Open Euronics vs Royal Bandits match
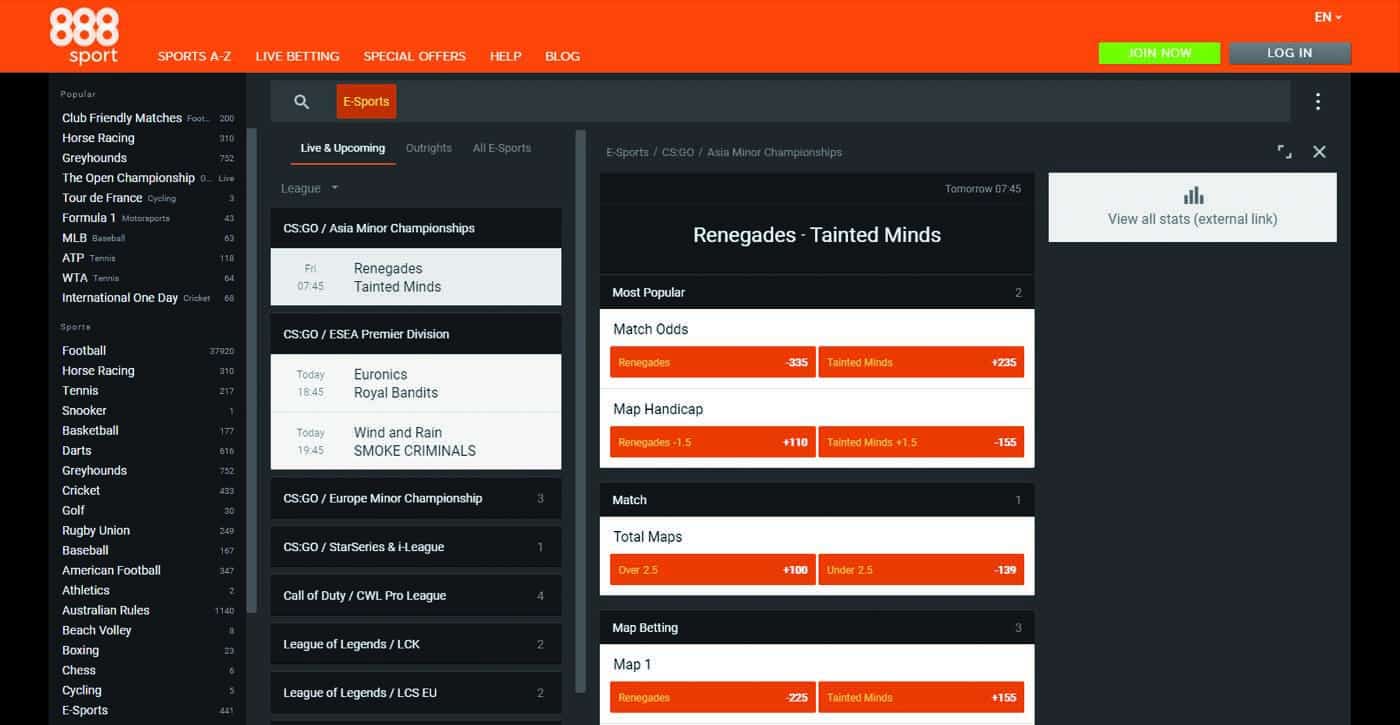This screenshot has width=1400, height=725. click(x=416, y=383)
